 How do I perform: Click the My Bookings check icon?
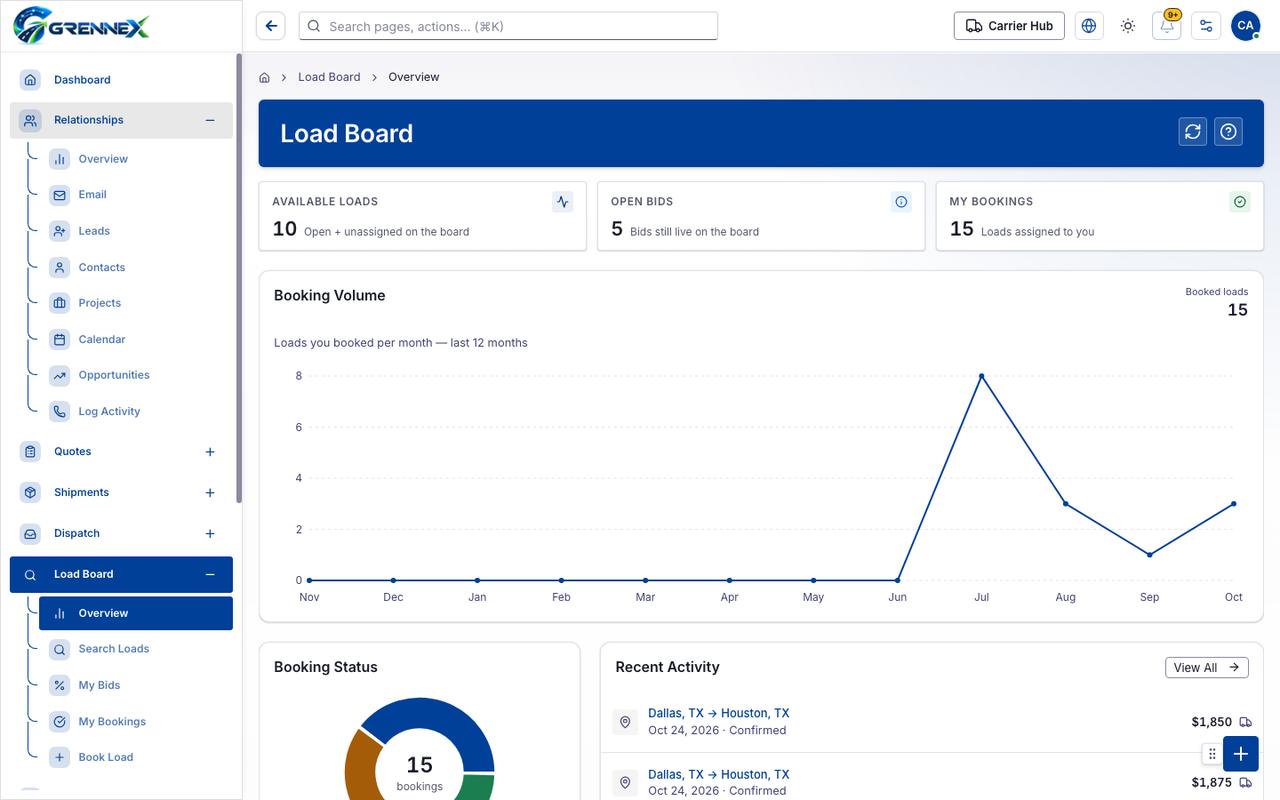coord(1240,202)
